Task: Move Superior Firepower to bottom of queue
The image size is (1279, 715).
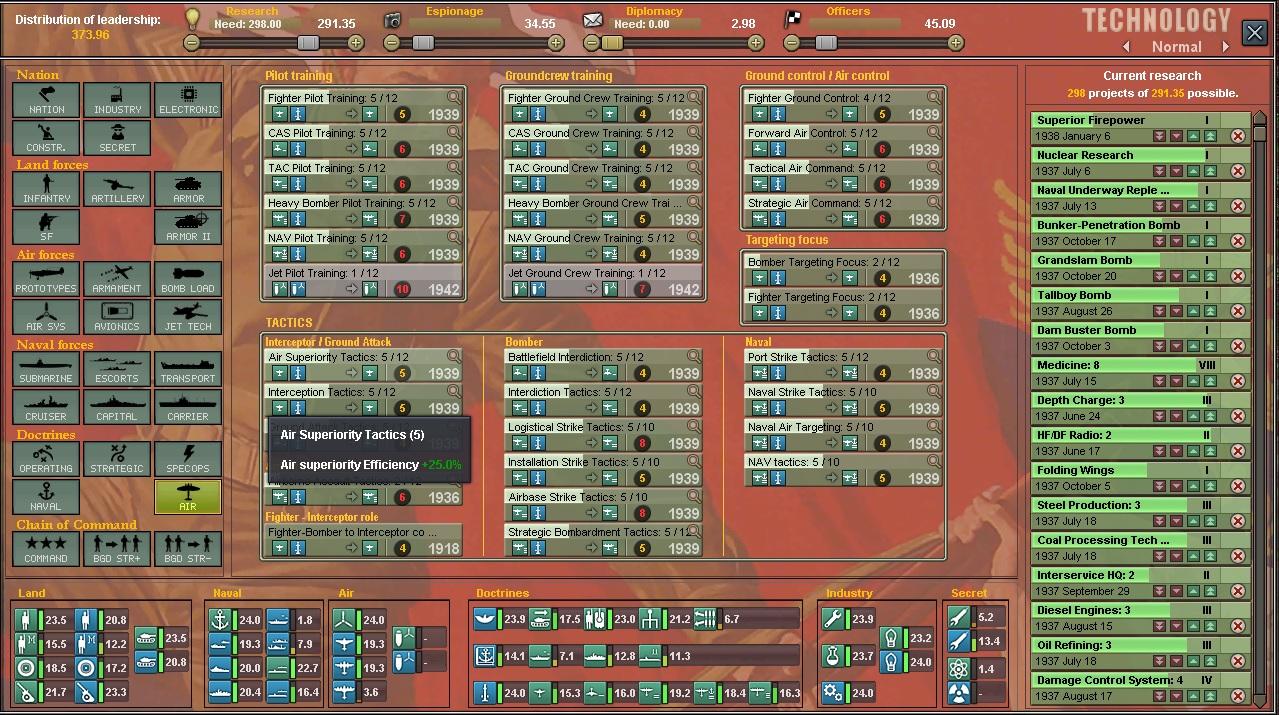Action: (1160, 136)
